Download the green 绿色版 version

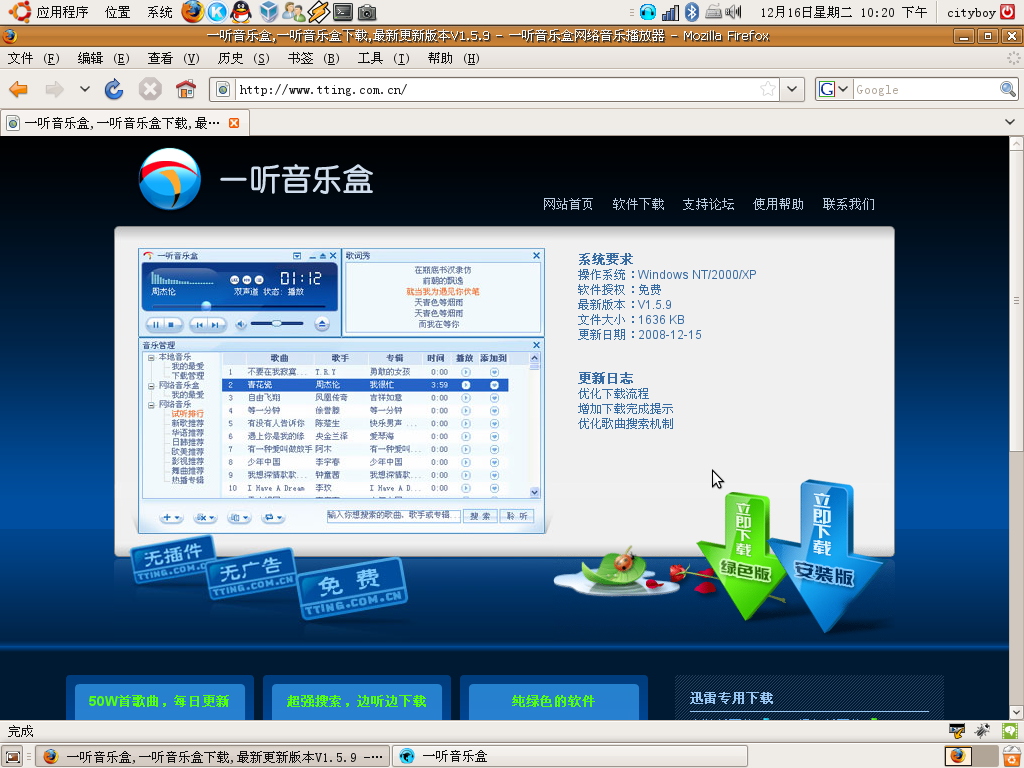coord(742,555)
